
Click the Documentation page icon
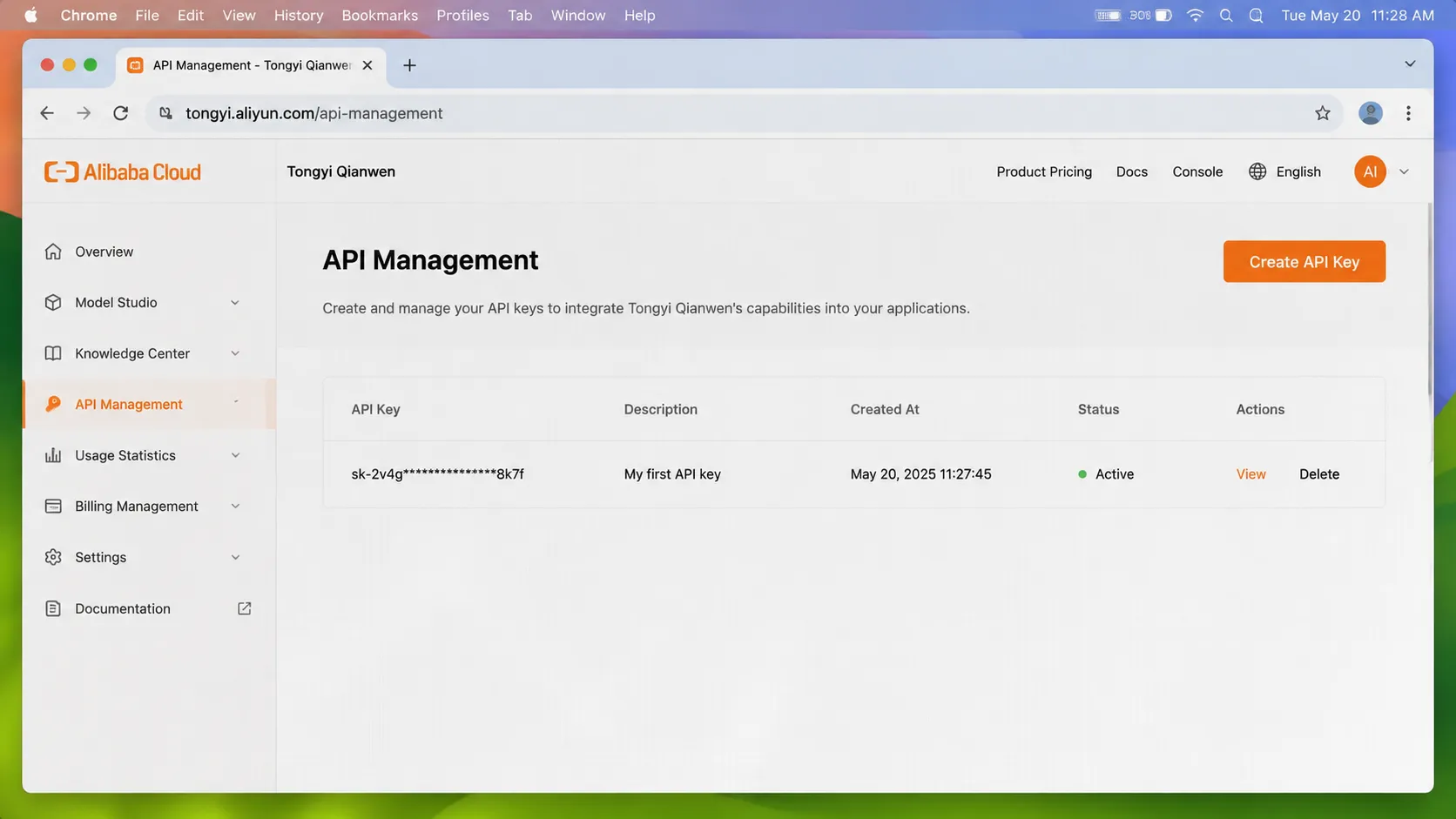point(53,608)
